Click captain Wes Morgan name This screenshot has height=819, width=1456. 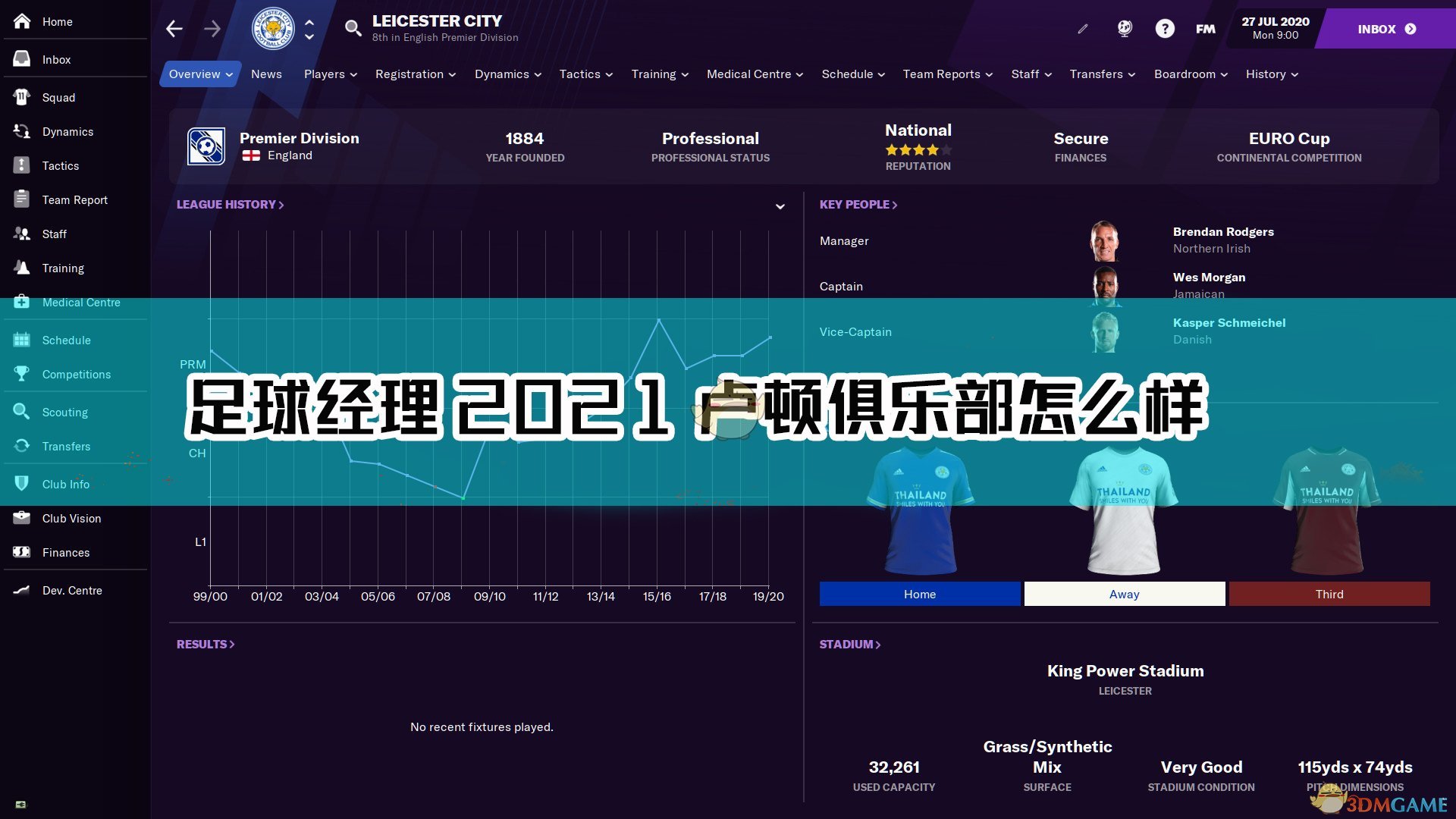[x=1209, y=278]
